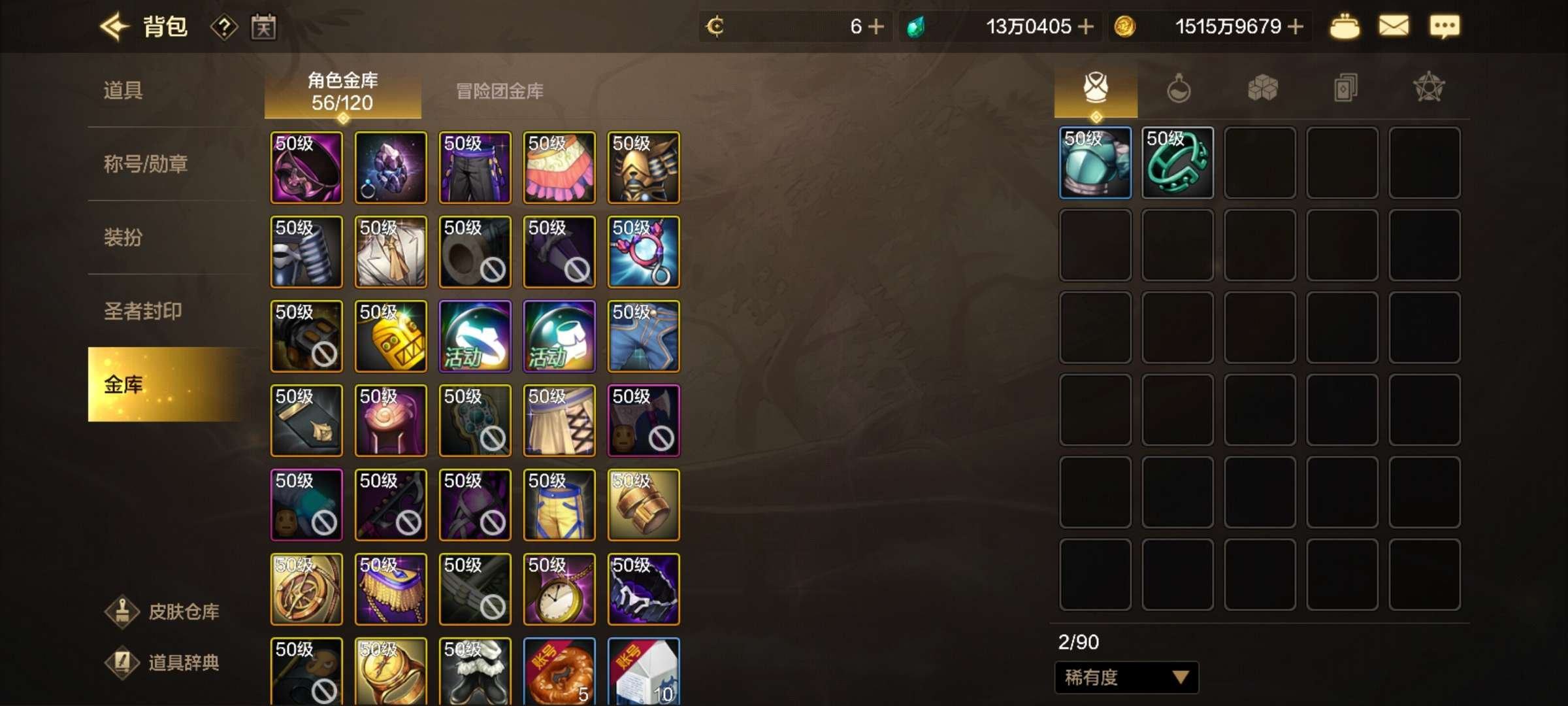Select the potion consumables category icon

pyautogui.click(x=1179, y=88)
